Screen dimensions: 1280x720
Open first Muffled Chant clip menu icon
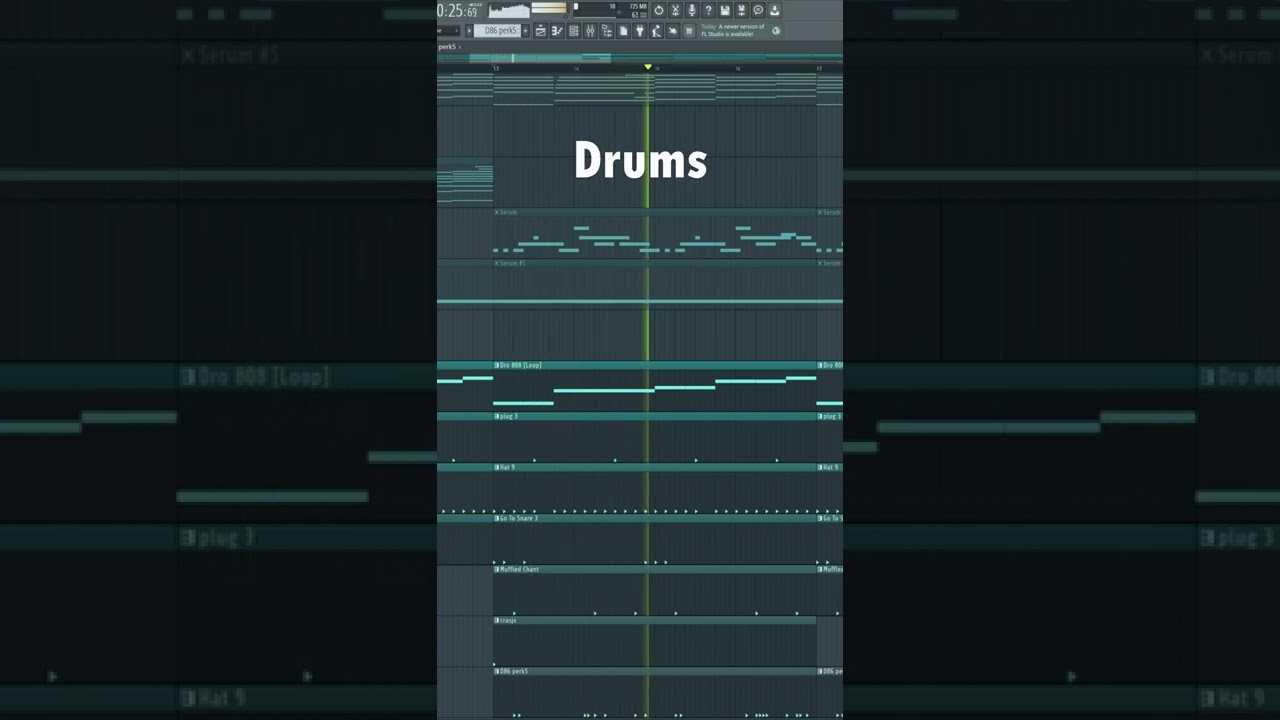(496, 569)
